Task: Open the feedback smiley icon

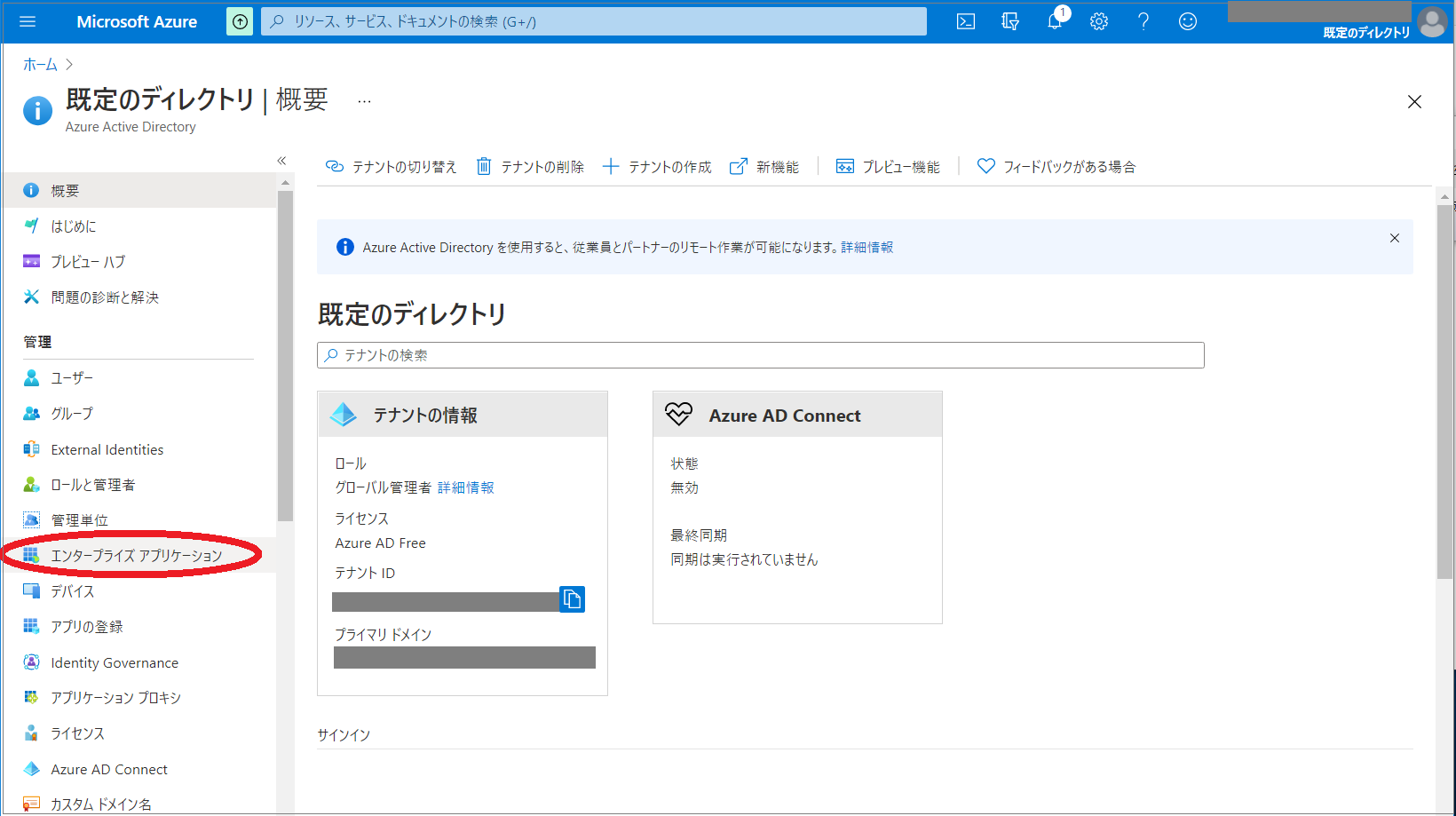Action: click(x=1187, y=21)
